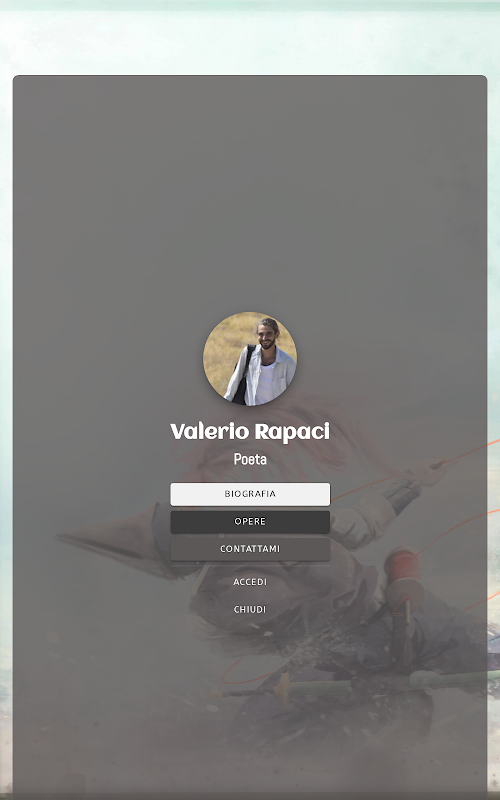The height and width of the screenshot is (800, 500).
Task: Click Valerio Rapaci's circular profile photo
Action: pos(250,359)
